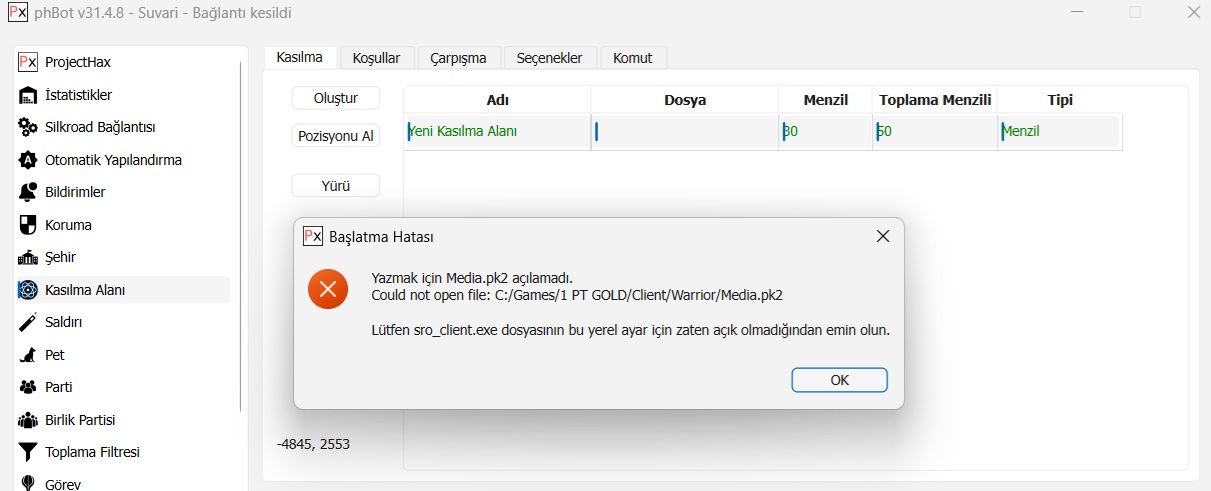Click the empty Dosya cell in row
This screenshot has width=1211, height=491.
(x=685, y=131)
